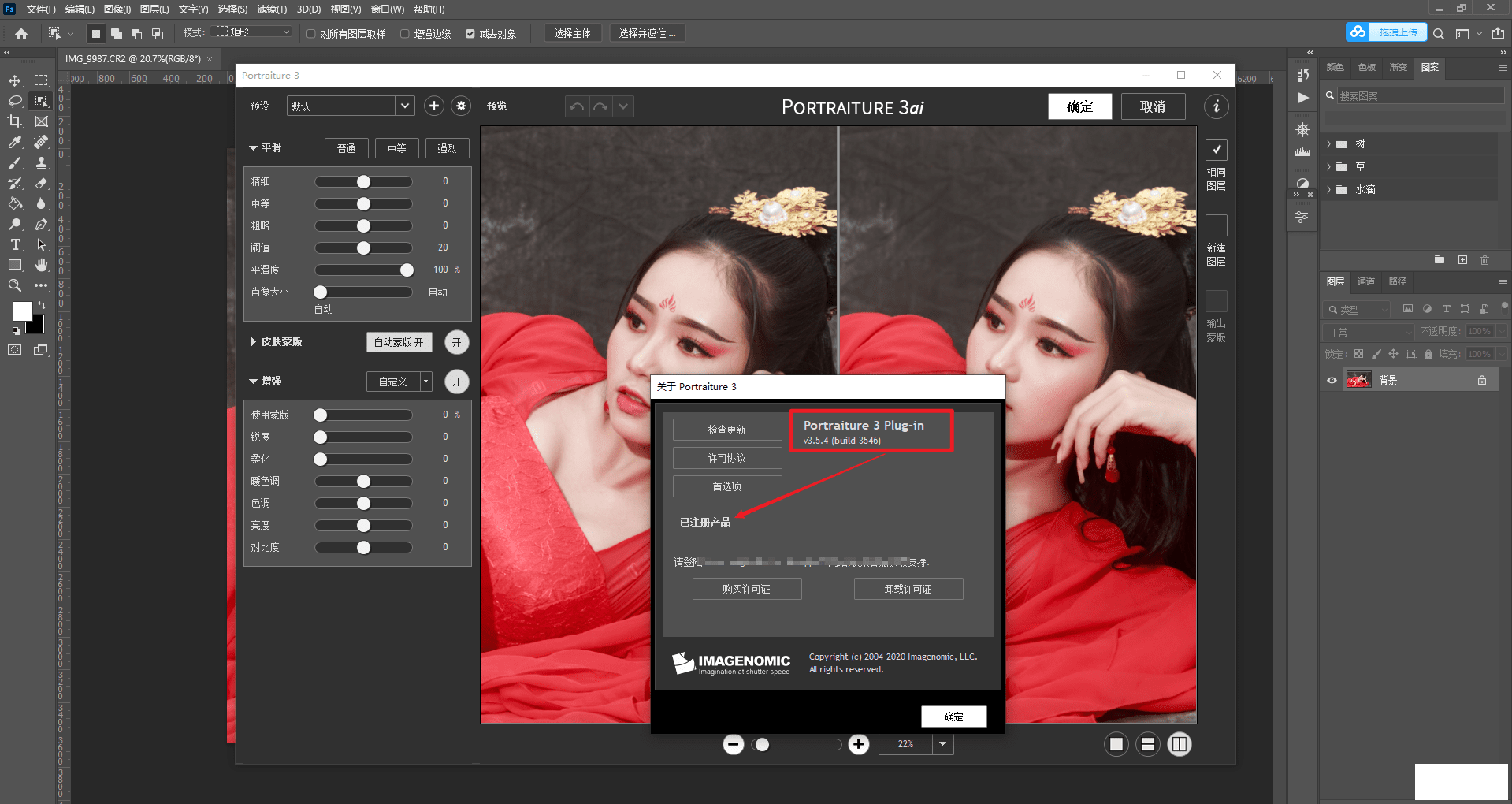Click Uninstall License (卸载许可证) button
The width and height of the screenshot is (1512, 804).
[908, 589]
